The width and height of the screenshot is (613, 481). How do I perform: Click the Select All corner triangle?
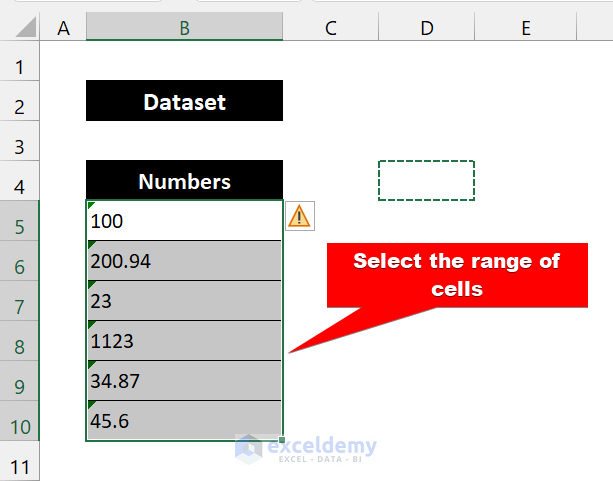pos(26,27)
